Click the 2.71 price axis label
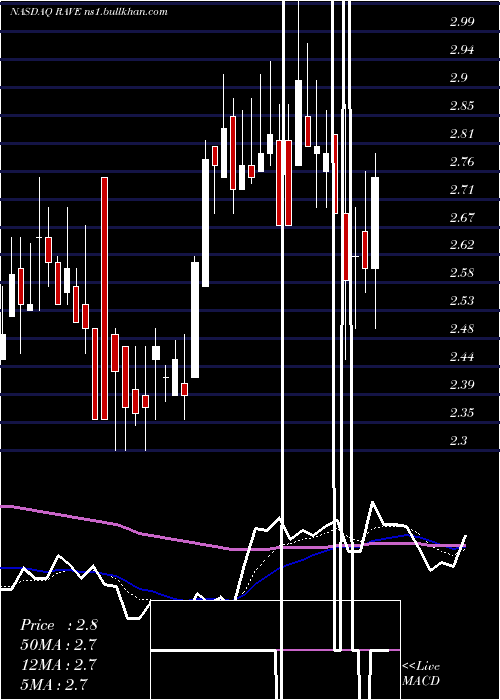 (x=462, y=190)
